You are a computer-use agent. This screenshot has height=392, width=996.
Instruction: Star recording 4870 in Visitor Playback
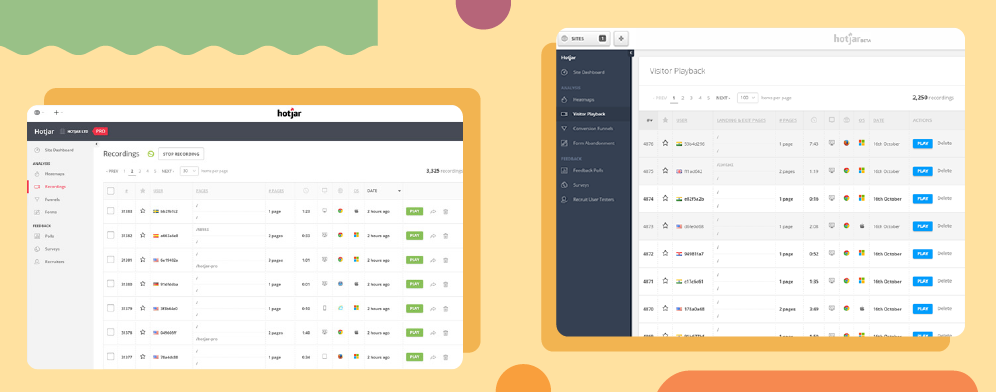coord(665,308)
